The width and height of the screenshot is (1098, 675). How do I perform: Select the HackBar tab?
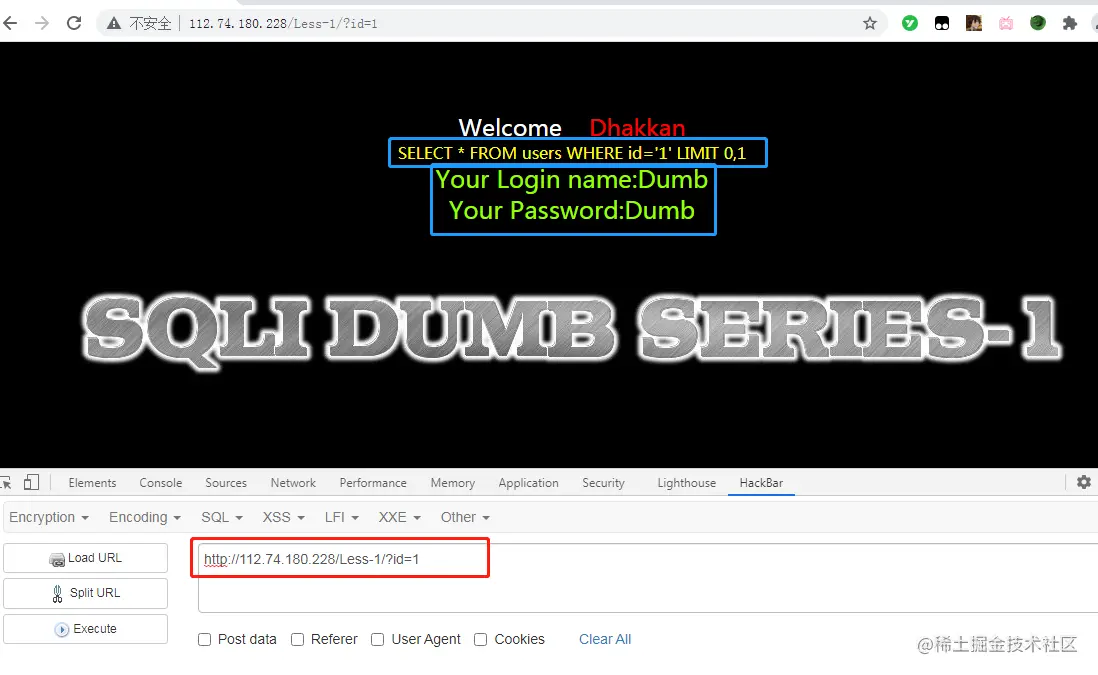(761, 482)
